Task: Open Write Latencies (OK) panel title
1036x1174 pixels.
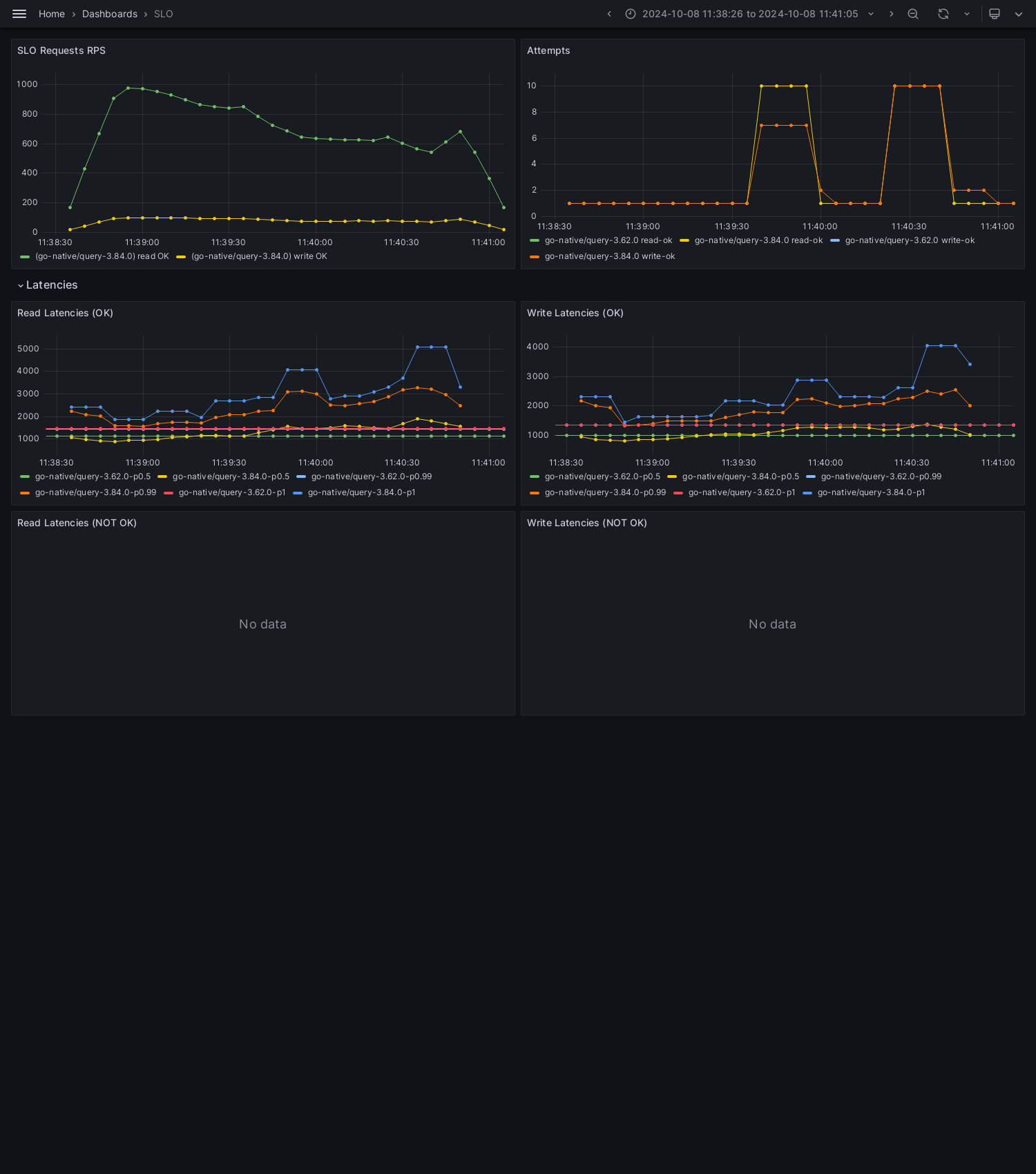Action: tap(575, 313)
